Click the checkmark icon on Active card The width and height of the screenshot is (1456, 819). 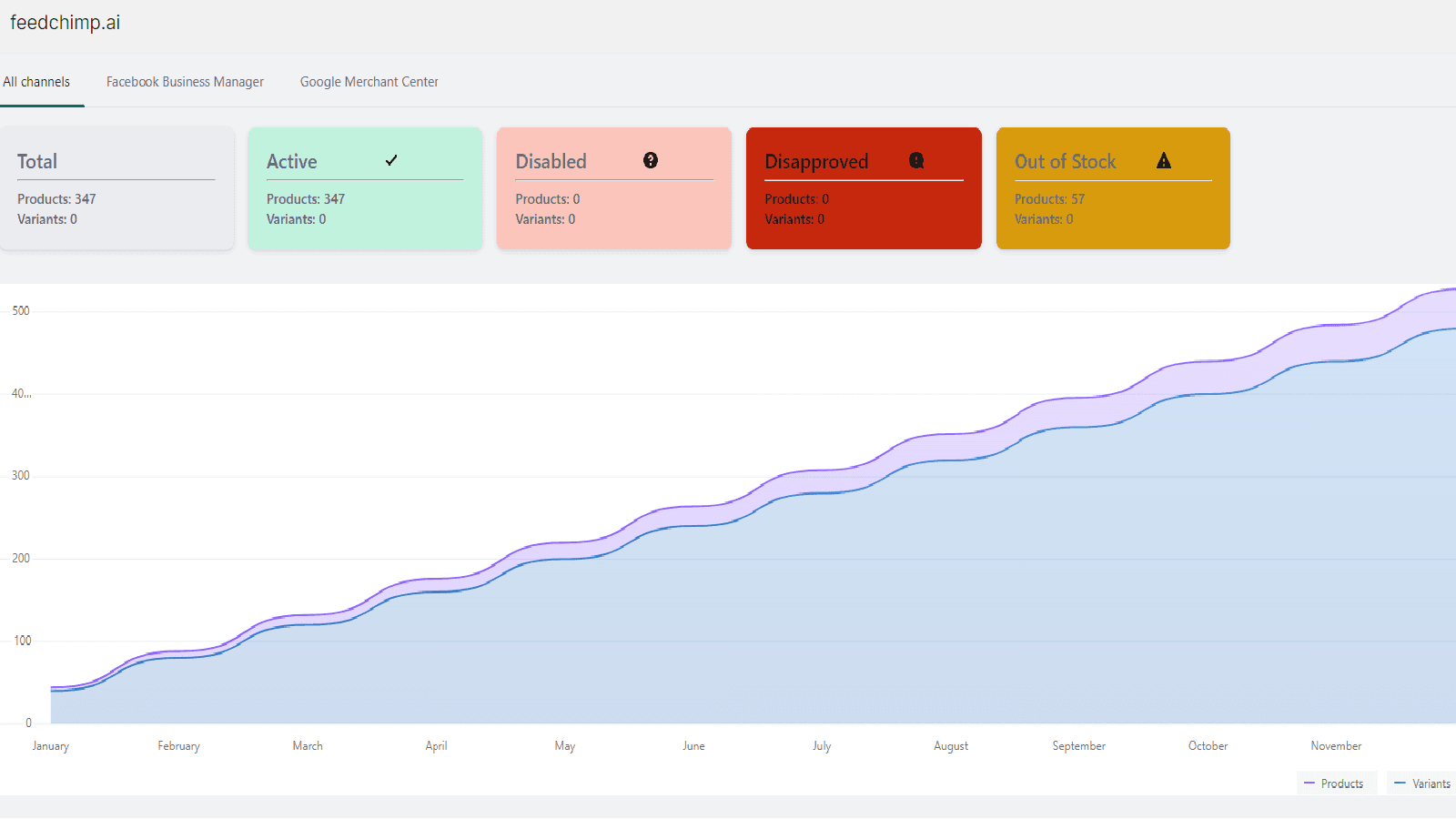pos(391,161)
